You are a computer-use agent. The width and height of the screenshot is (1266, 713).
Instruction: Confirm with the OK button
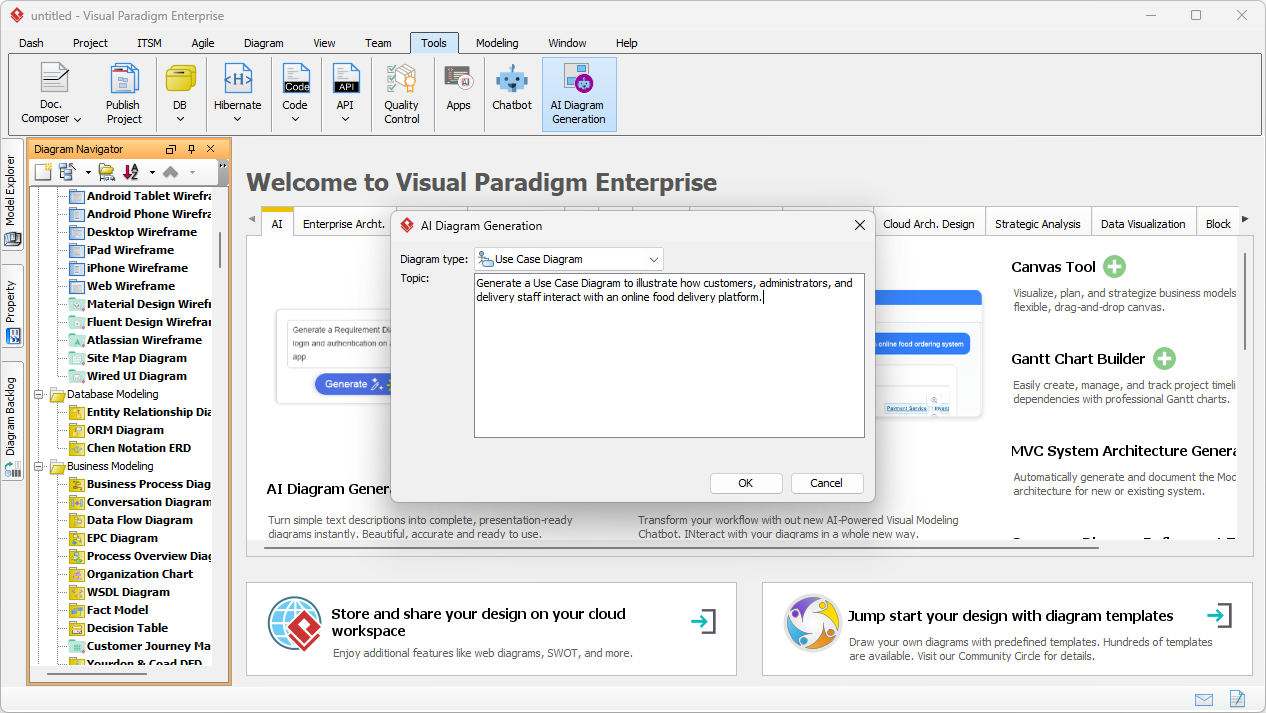pyautogui.click(x=745, y=483)
